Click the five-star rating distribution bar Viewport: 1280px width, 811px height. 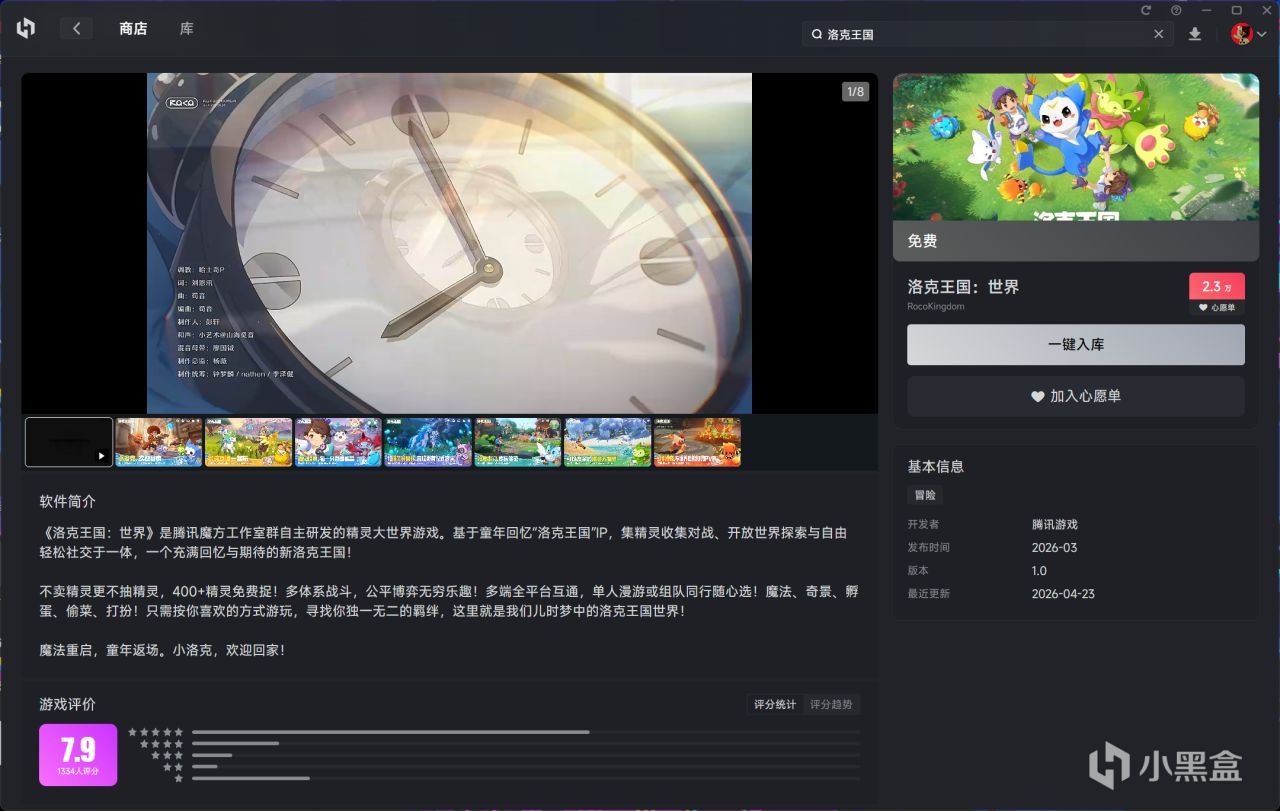click(526, 732)
